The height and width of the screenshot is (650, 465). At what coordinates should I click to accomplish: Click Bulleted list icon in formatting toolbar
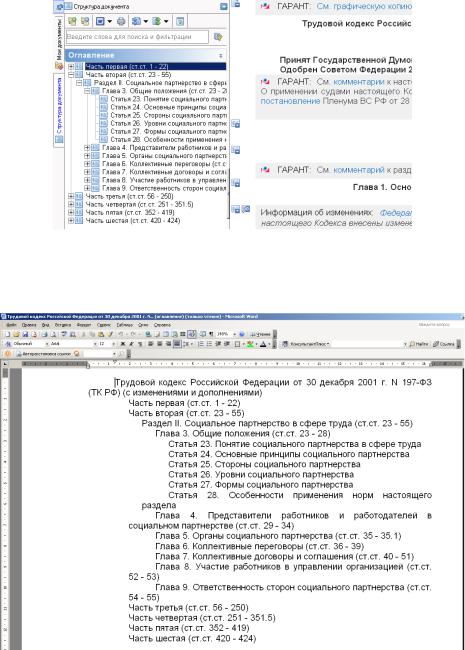pyautogui.click(x=209, y=344)
